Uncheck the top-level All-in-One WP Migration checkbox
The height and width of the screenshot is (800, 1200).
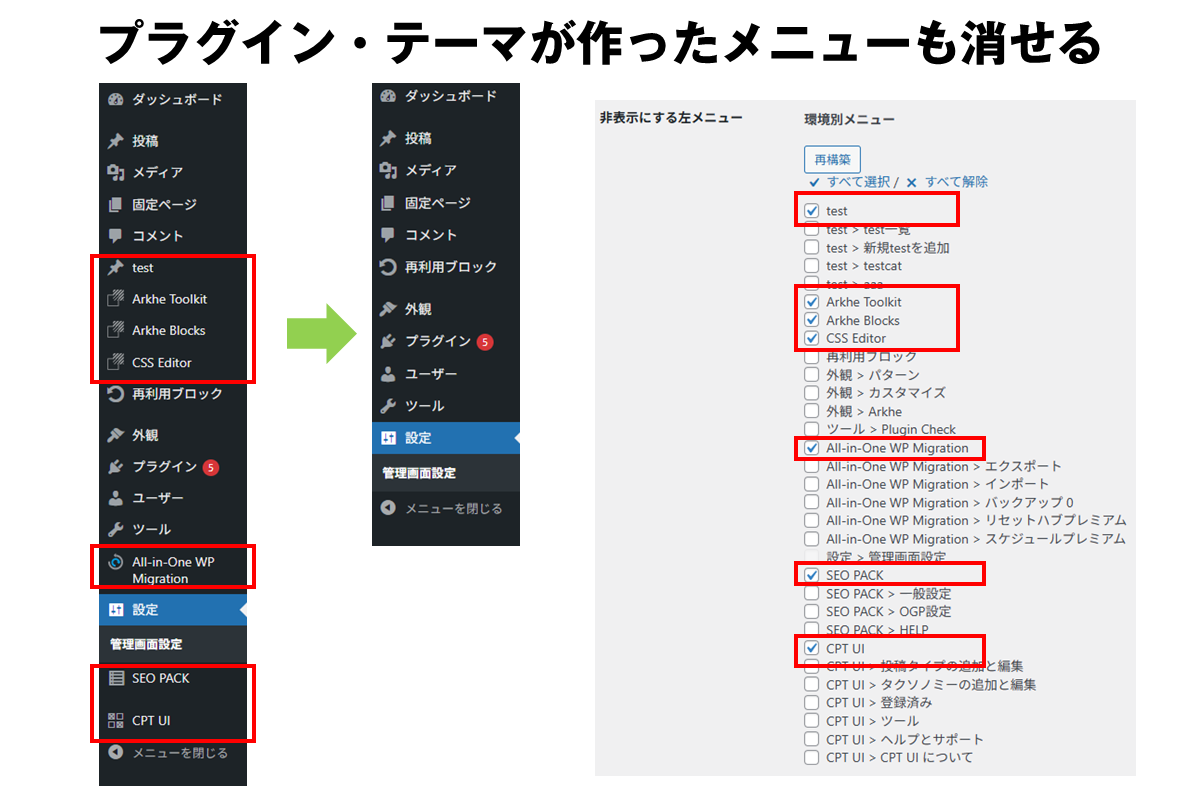tap(812, 448)
